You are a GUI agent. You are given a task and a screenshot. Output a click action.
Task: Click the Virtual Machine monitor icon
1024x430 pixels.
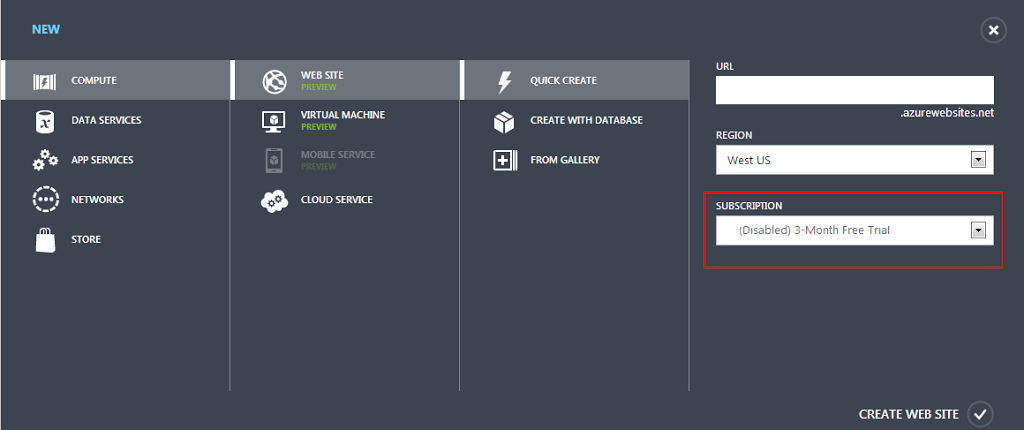pos(273,122)
